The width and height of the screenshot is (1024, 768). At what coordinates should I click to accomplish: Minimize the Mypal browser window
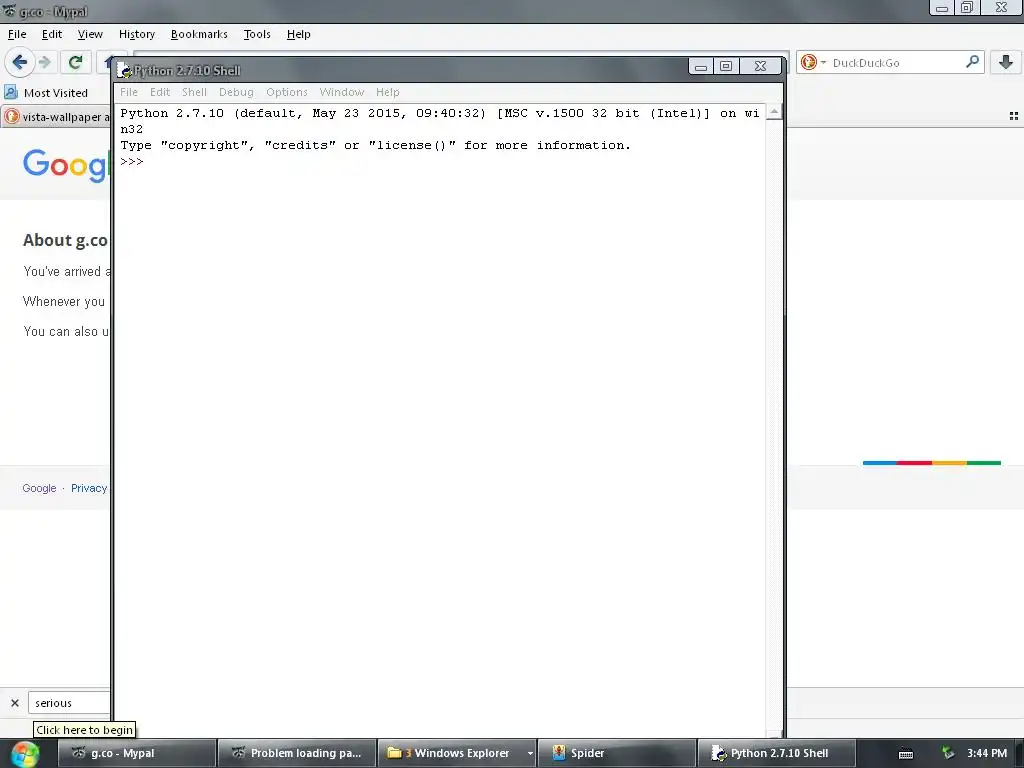pyautogui.click(x=942, y=7)
